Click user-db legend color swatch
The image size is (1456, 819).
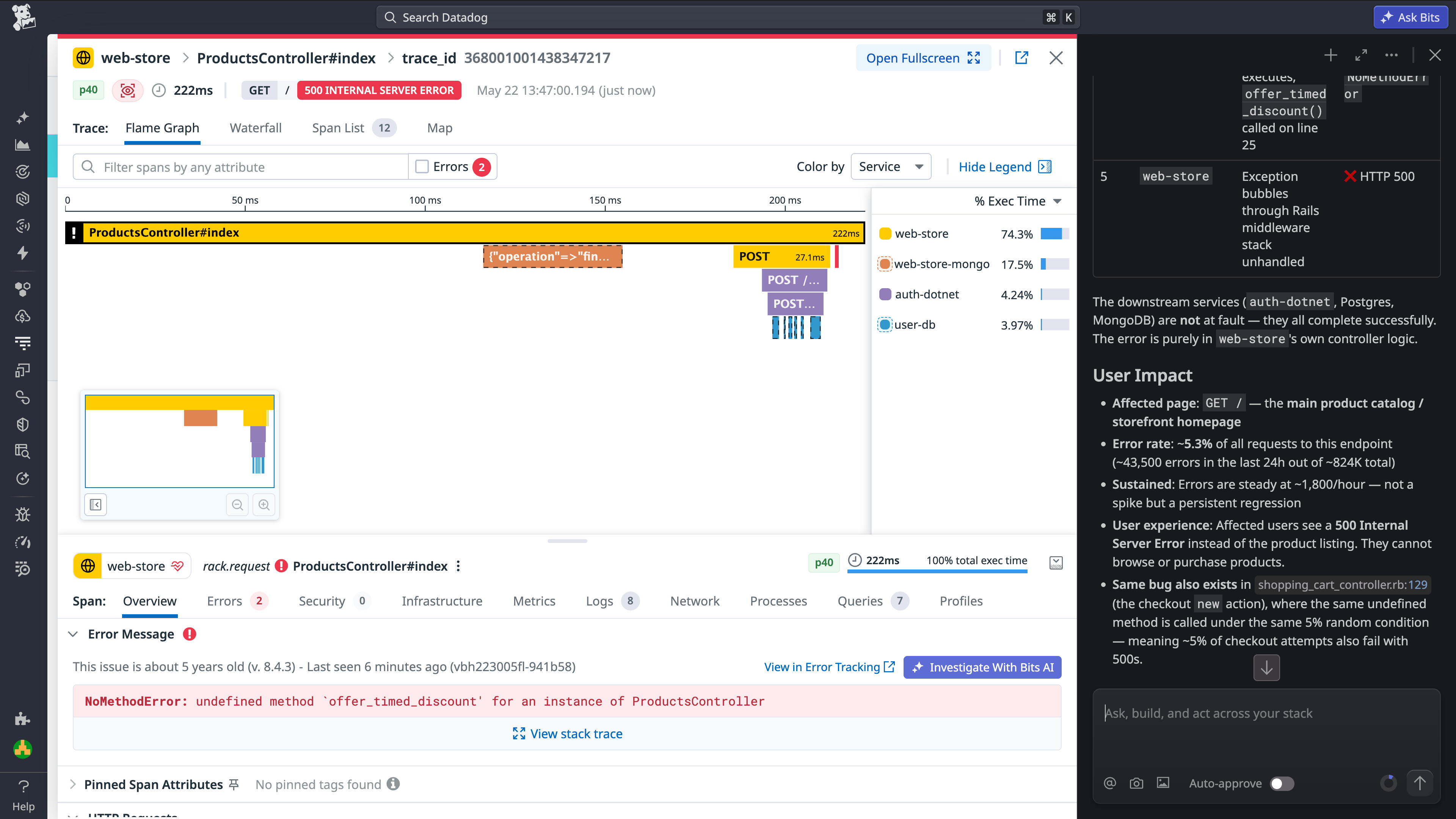click(x=885, y=325)
